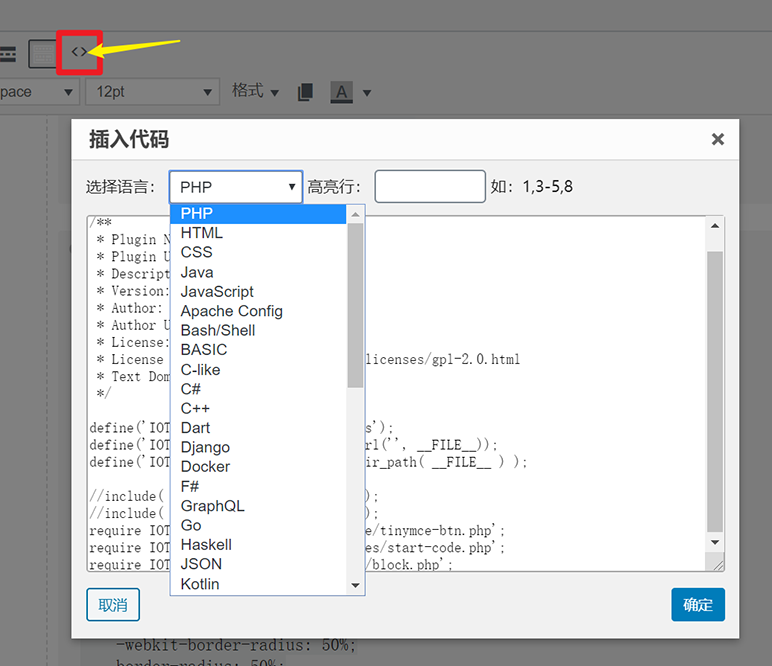Click the '* Version:' line in code

[133, 291]
